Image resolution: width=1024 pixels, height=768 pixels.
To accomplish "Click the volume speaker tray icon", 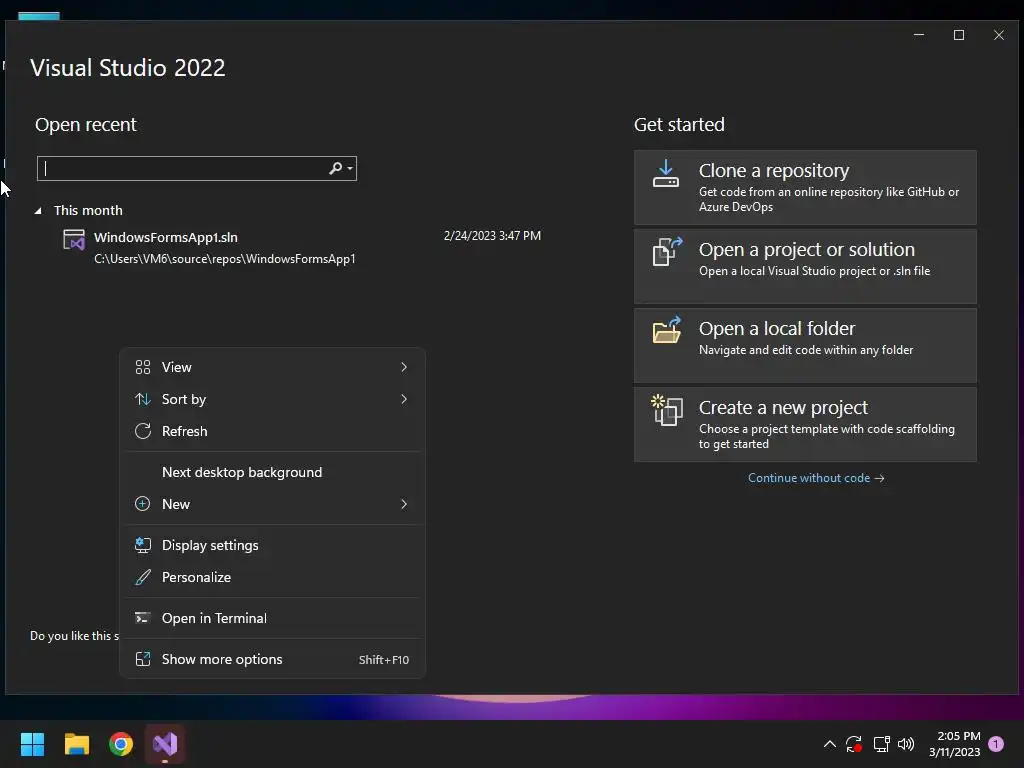I will [906, 744].
